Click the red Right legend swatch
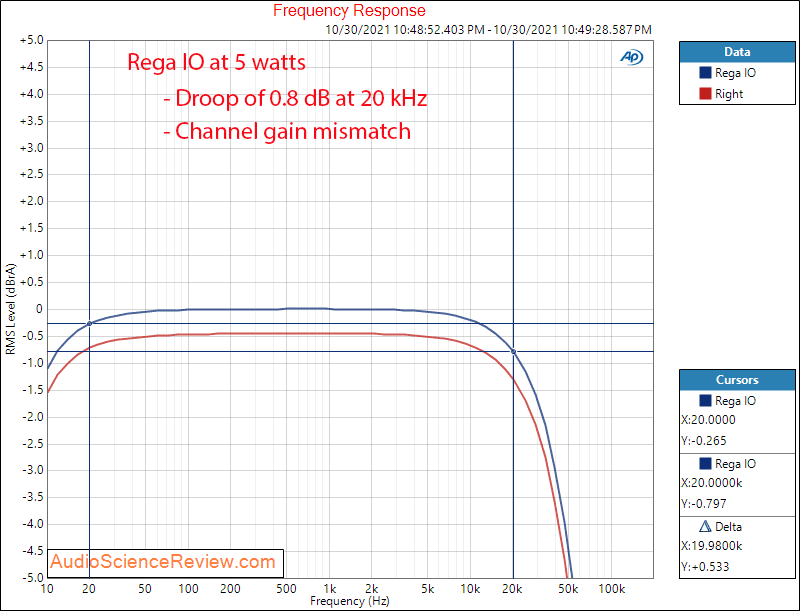The height and width of the screenshot is (611, 800). click(705, 94)
